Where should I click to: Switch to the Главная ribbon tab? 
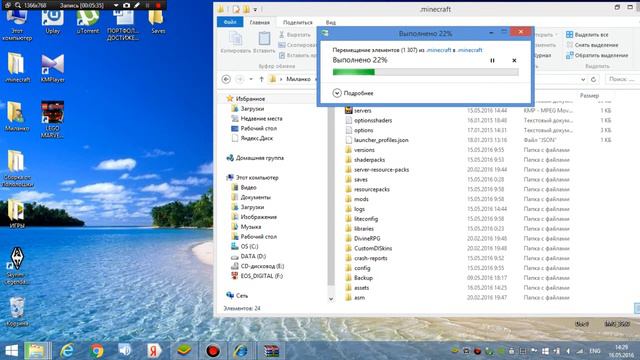260,22
